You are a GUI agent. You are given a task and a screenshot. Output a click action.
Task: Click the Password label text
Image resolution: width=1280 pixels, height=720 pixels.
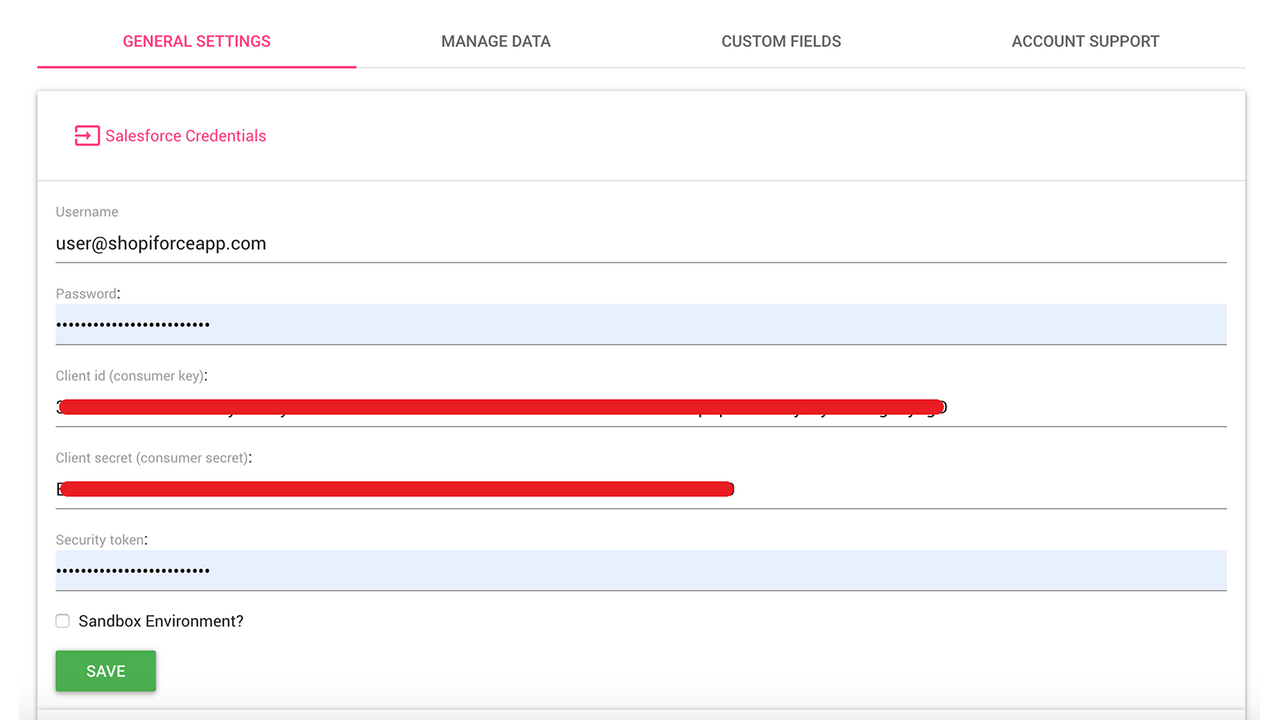pos(86,293)
